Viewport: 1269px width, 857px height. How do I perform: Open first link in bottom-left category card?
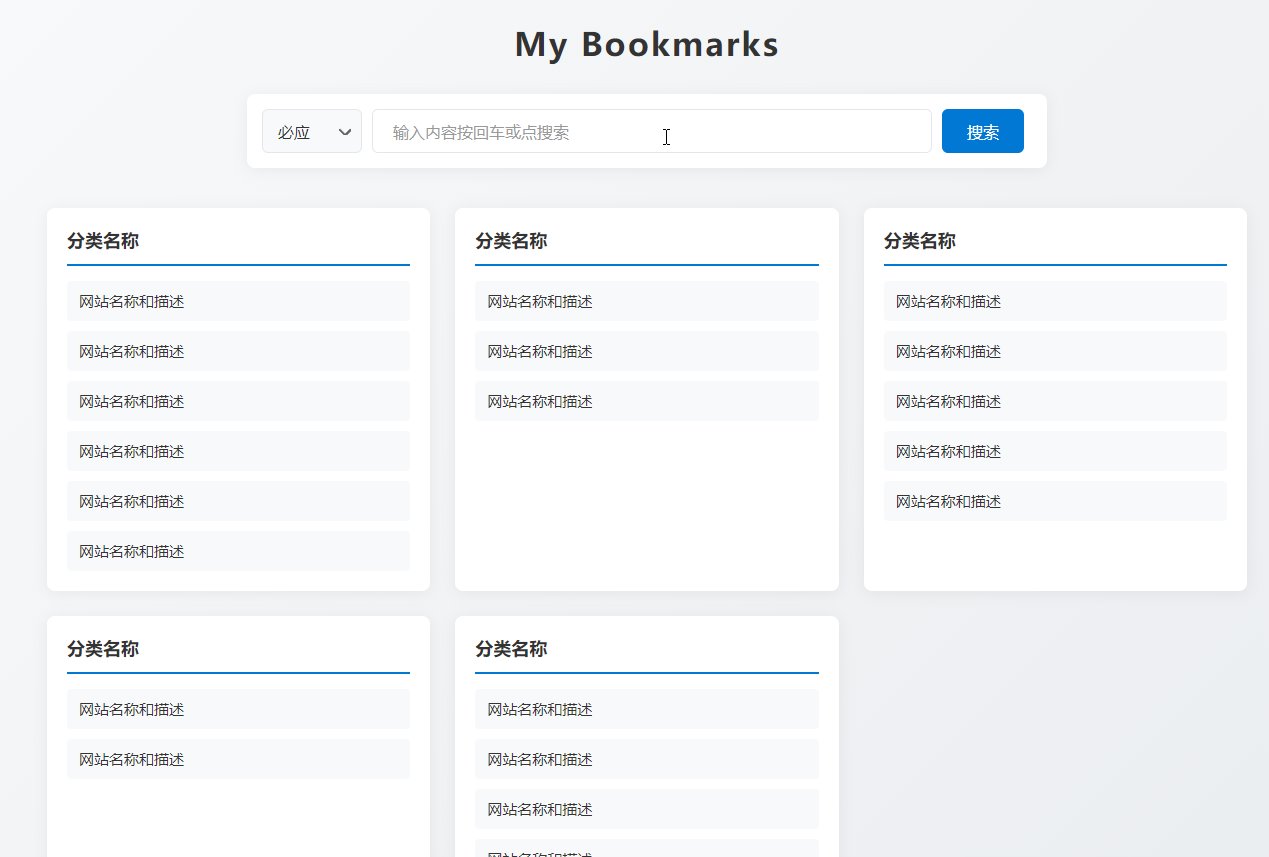(238, 709)
